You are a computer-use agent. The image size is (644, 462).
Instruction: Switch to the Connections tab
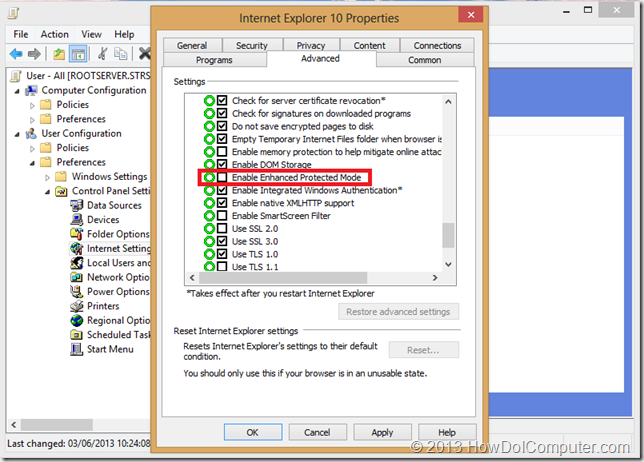point(437,45)
